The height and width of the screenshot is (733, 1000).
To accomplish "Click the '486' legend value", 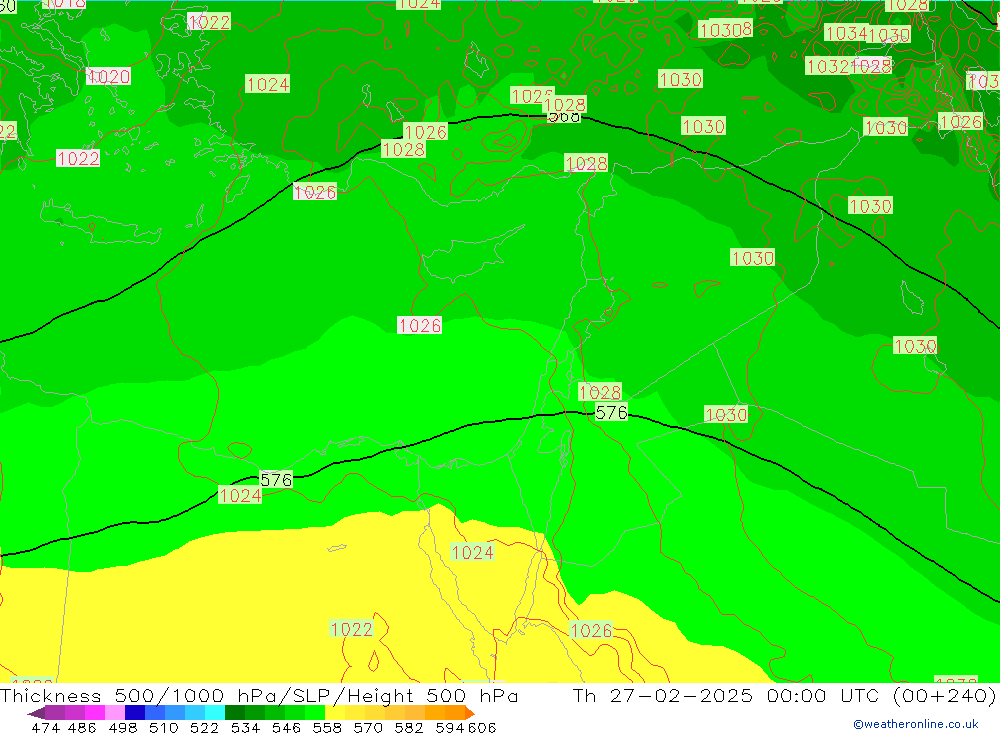I will click(80, 727).
